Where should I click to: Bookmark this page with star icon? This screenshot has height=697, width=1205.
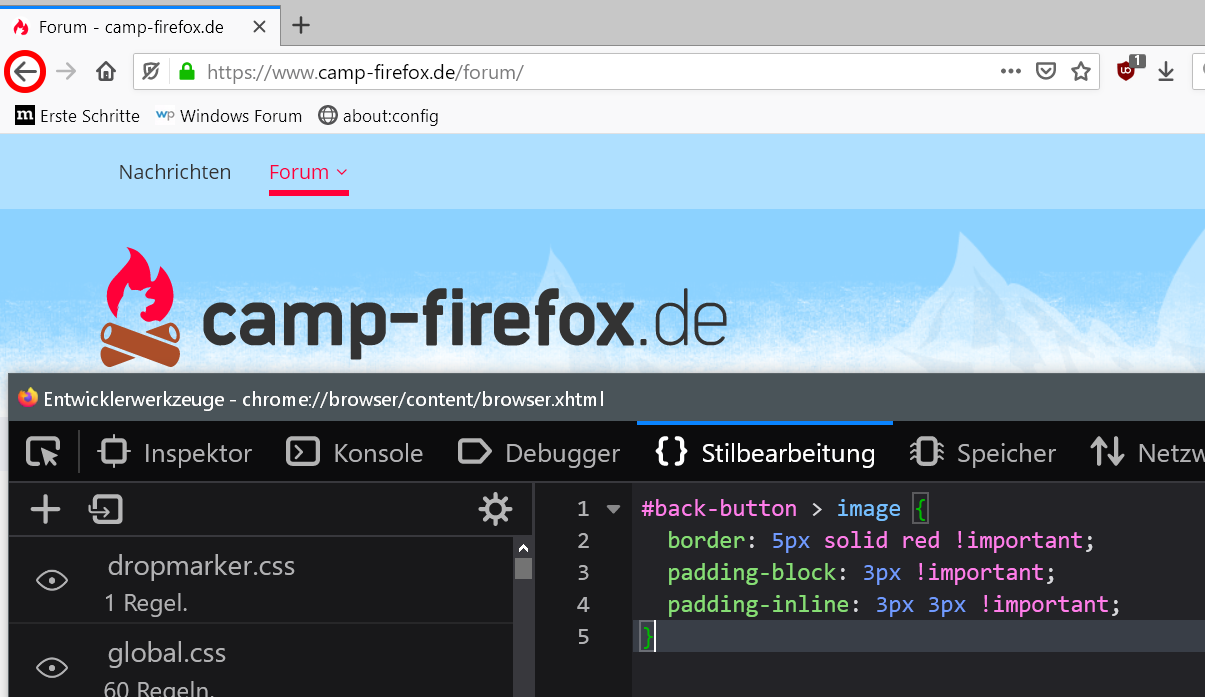click(x=1080, y=71)
